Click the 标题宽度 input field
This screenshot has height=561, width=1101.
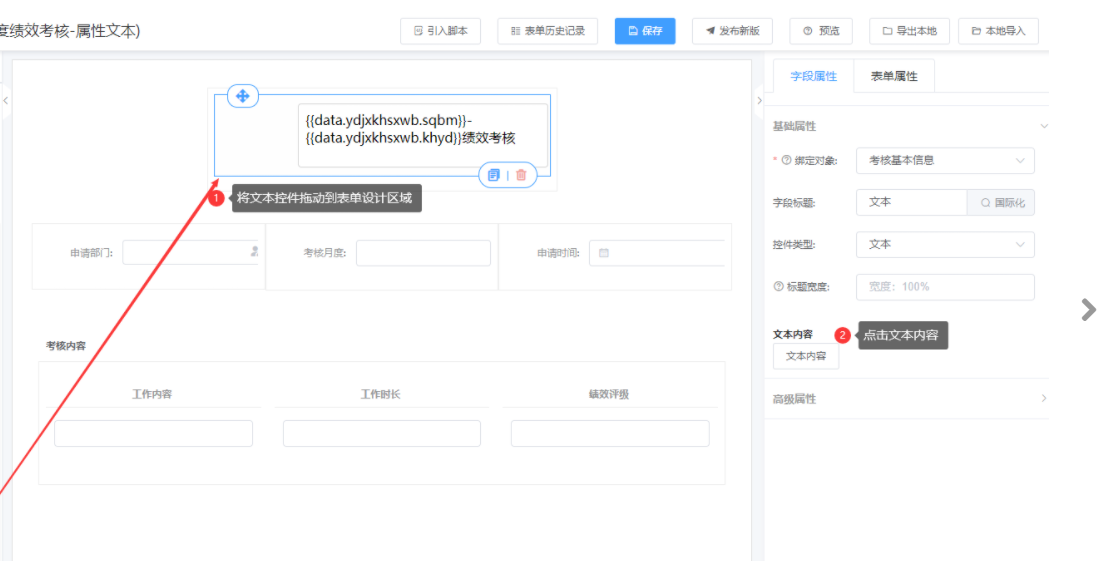pos(944,287)
